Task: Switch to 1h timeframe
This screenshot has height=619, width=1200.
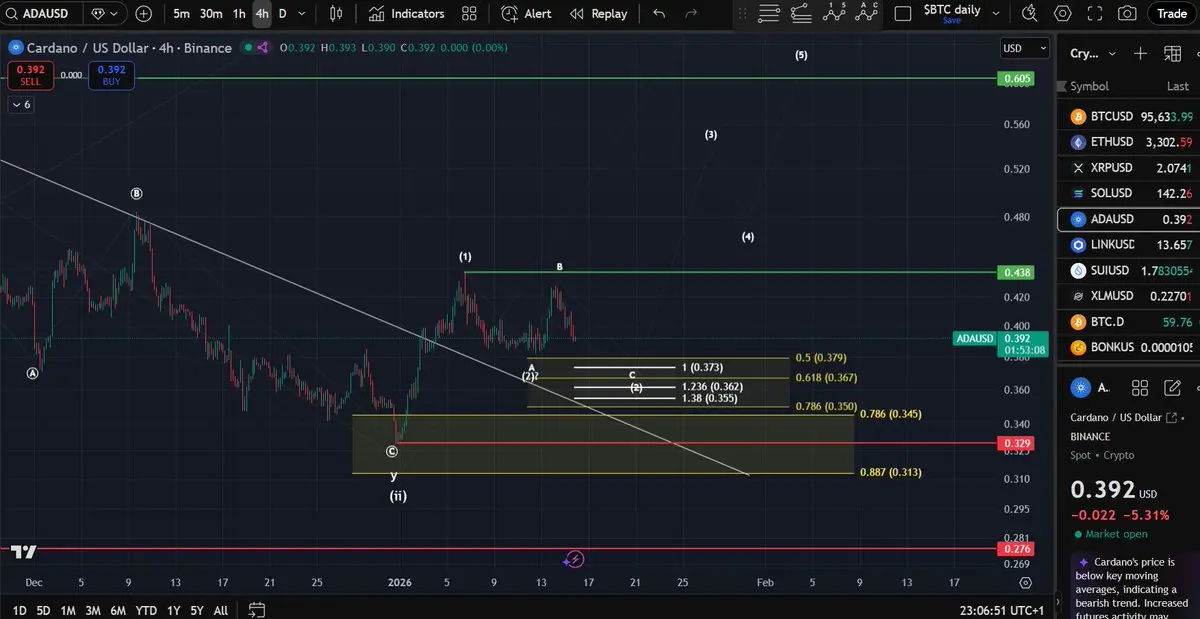Action: point(239,14)
